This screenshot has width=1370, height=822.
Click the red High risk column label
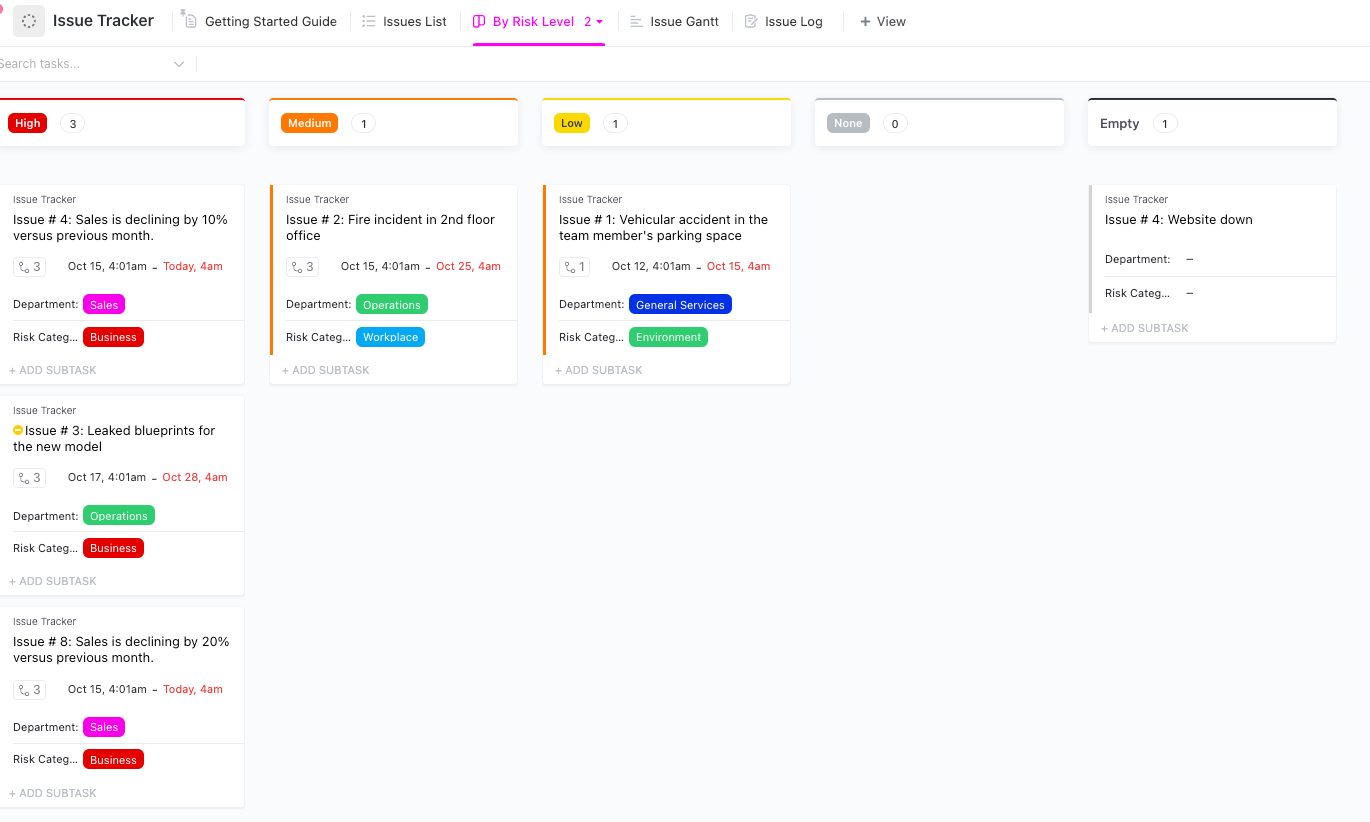(28, 123)
